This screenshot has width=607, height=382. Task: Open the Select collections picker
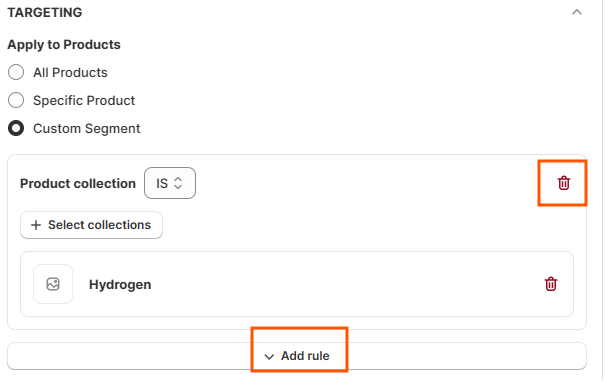pos(91,225)
